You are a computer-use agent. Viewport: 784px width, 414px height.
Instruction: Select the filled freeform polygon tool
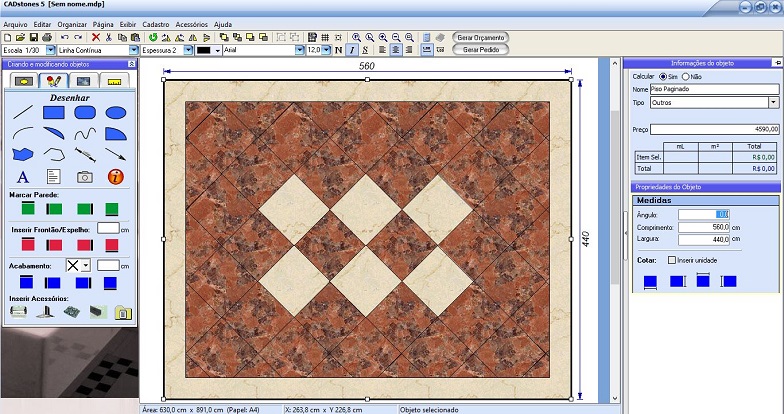click(22, 154)
